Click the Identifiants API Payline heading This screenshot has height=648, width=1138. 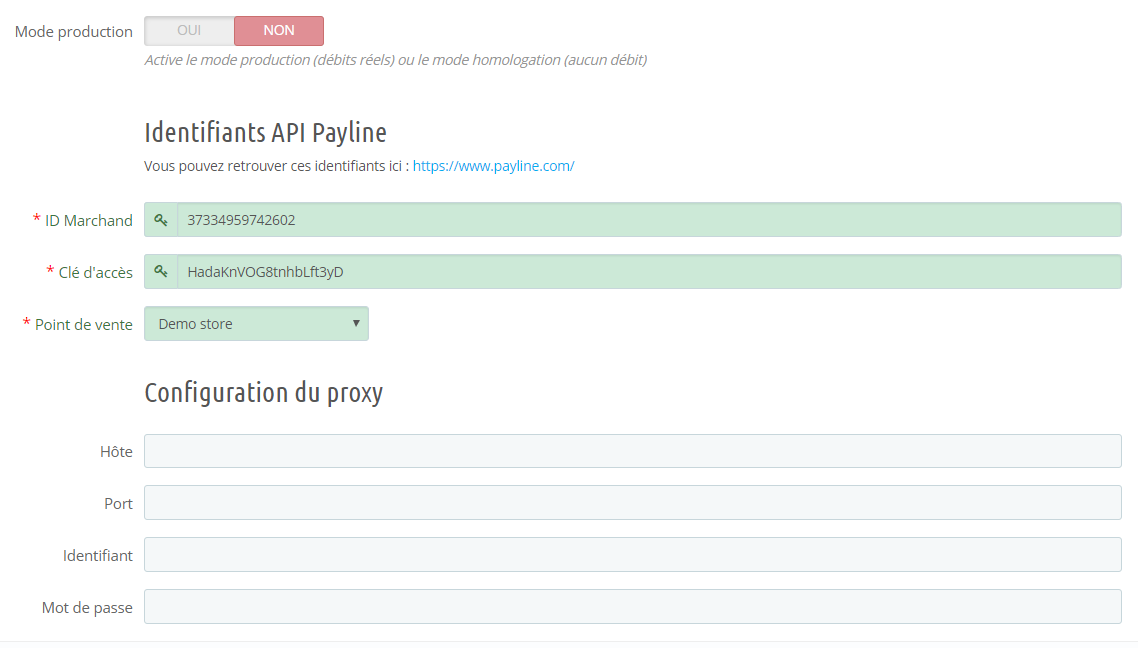pyautogui.click(x=265, y=132)
